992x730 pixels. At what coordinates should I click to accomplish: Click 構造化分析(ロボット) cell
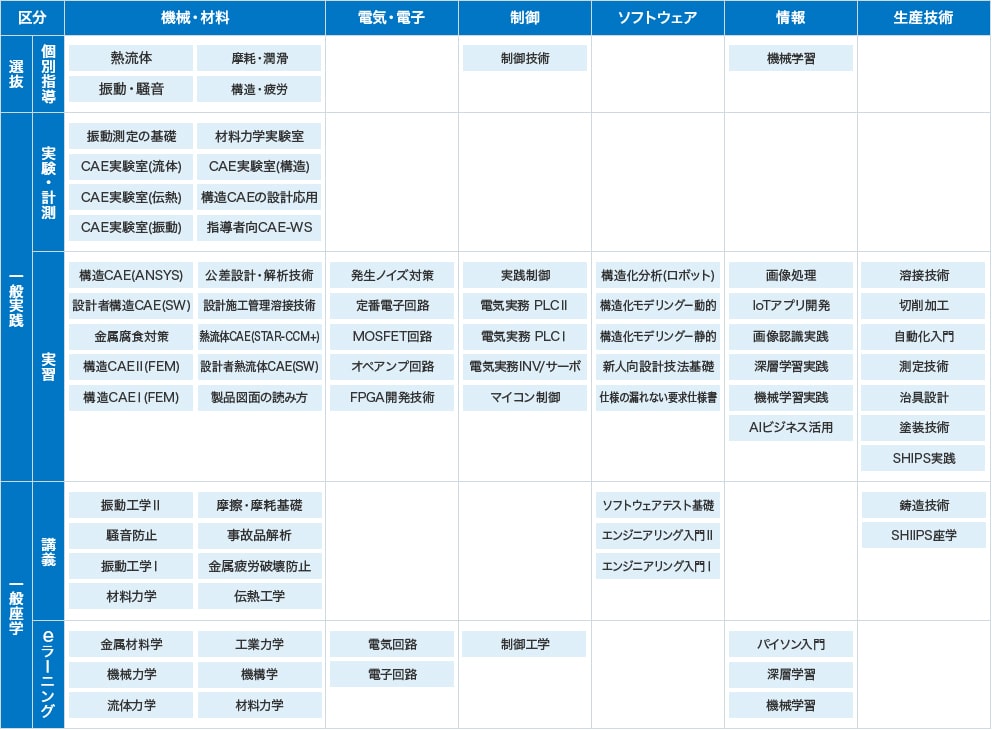click(x=658, y=275)
